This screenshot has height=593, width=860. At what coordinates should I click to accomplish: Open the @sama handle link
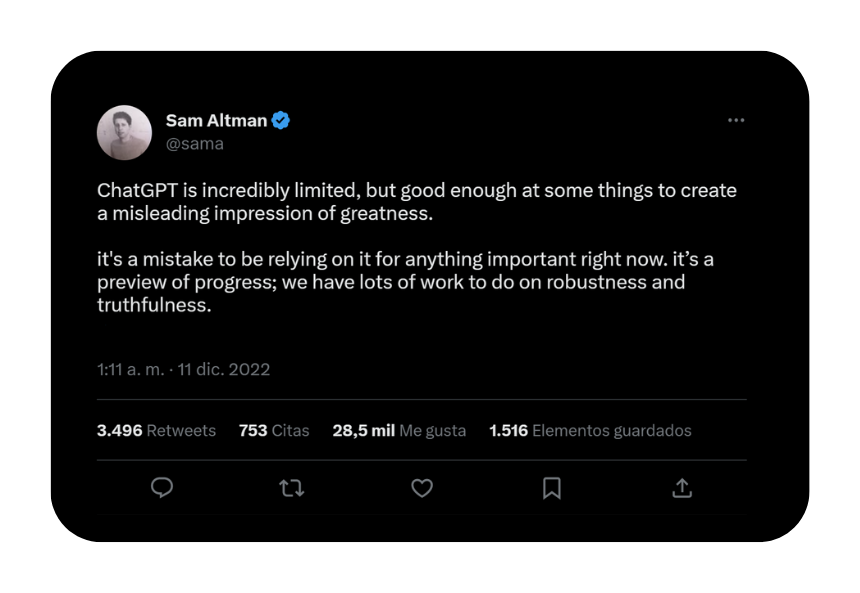point(195,144)
